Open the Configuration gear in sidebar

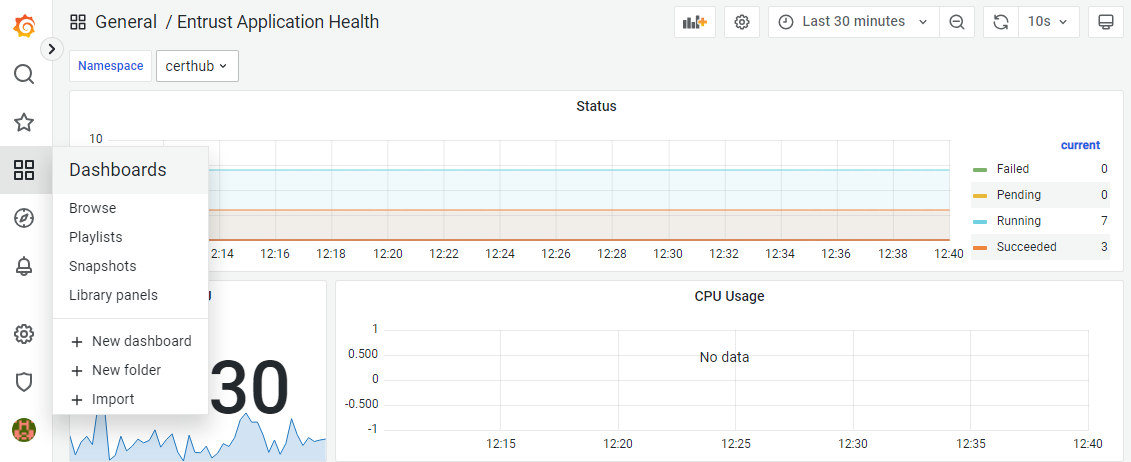[x=24, y=334]
